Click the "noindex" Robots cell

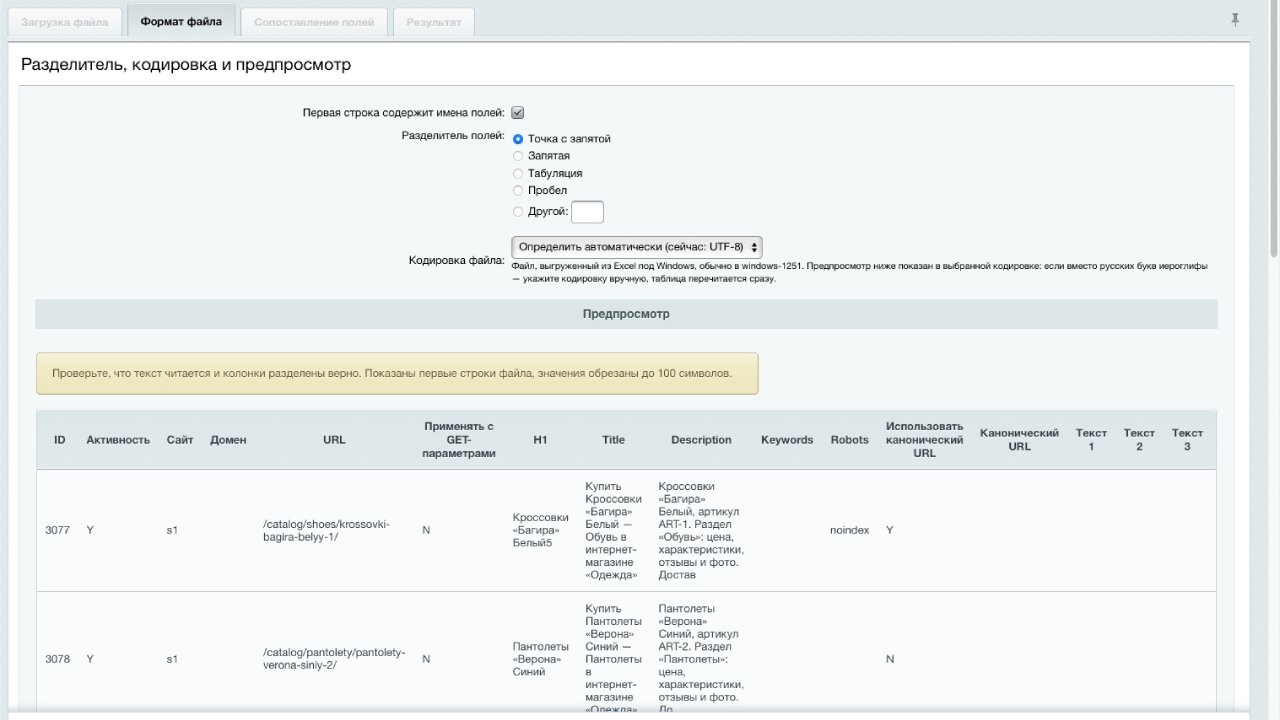(x=850, y=530)
